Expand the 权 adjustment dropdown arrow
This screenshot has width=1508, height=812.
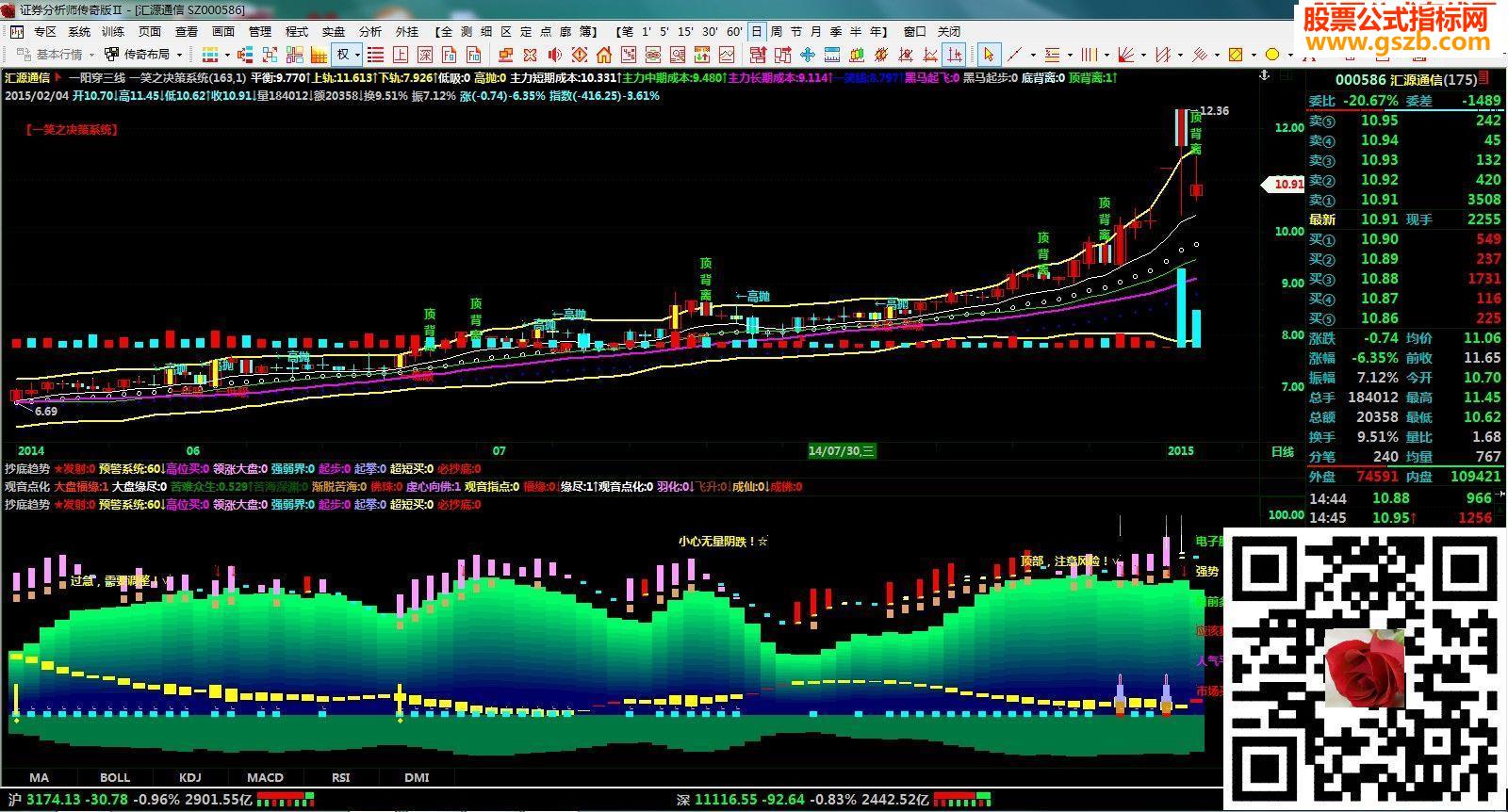358,55
